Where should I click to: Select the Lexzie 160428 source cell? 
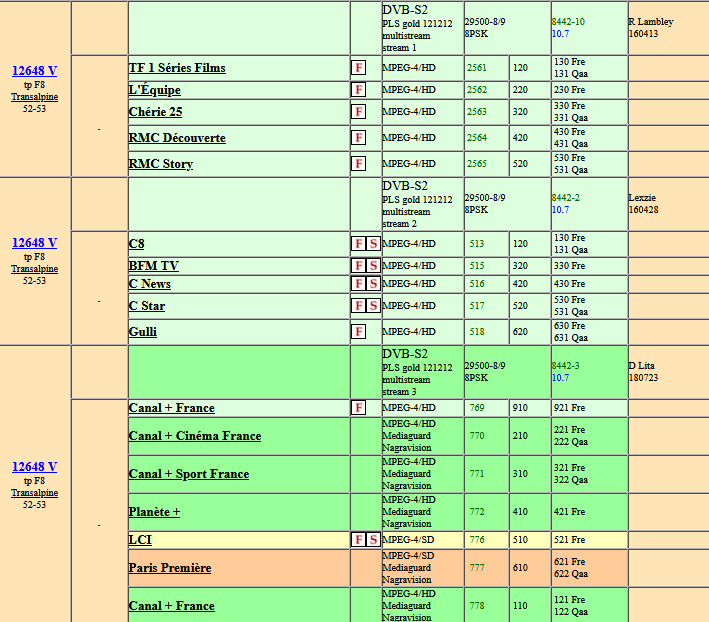[668, 204]
